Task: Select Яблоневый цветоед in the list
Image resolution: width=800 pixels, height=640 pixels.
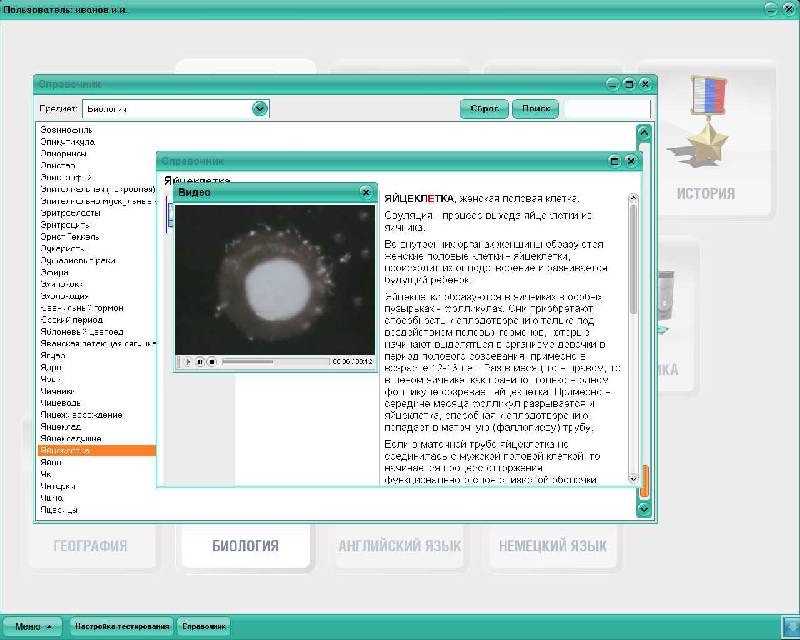Action: tap(82, 332)
